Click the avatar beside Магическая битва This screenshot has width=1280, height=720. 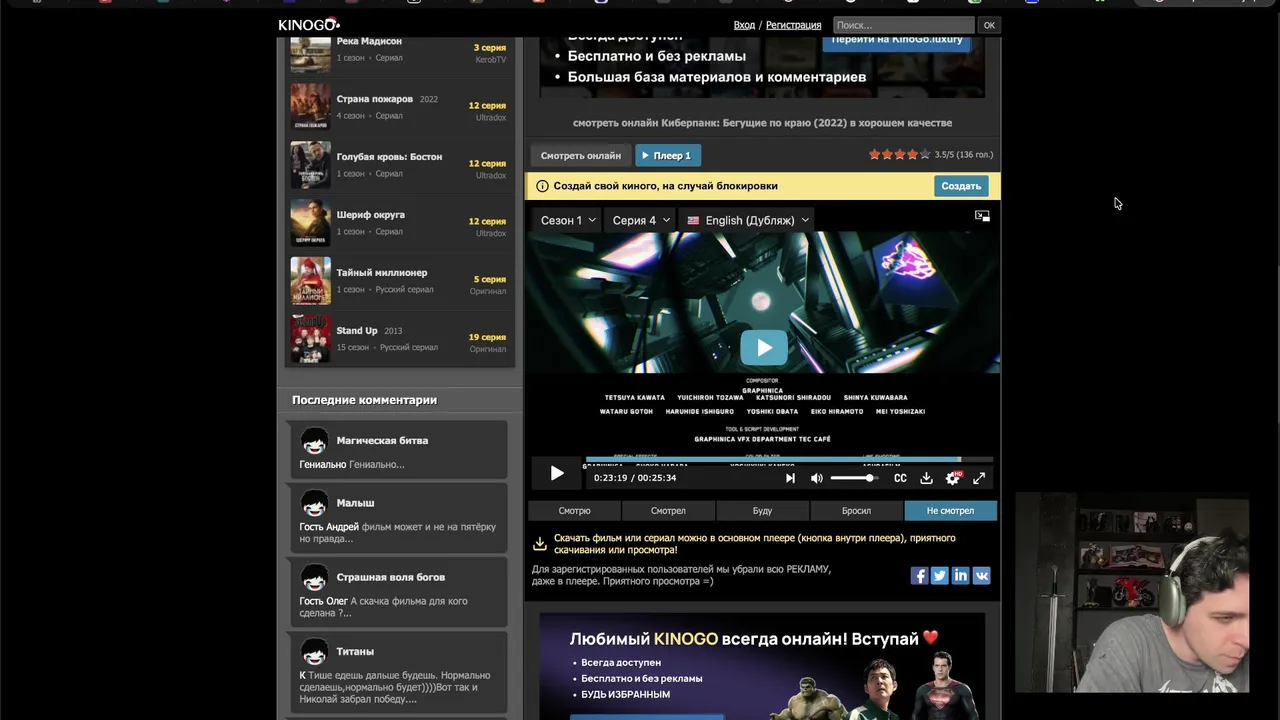[314, 441]
